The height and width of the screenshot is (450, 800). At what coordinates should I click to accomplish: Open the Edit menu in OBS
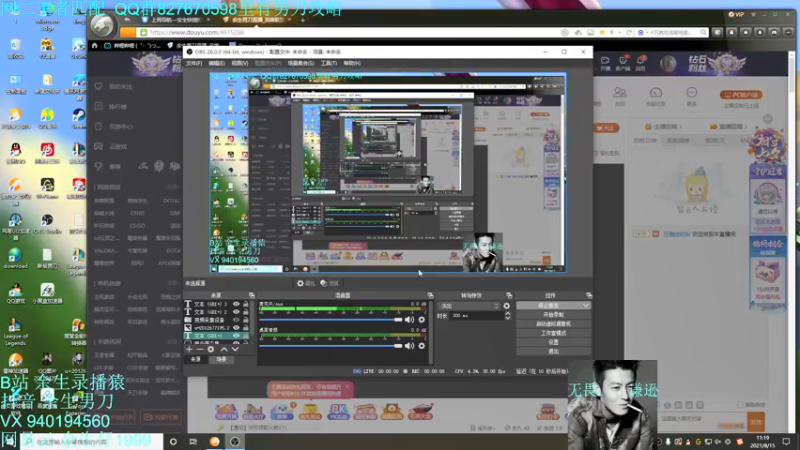[x=216, y=63]
